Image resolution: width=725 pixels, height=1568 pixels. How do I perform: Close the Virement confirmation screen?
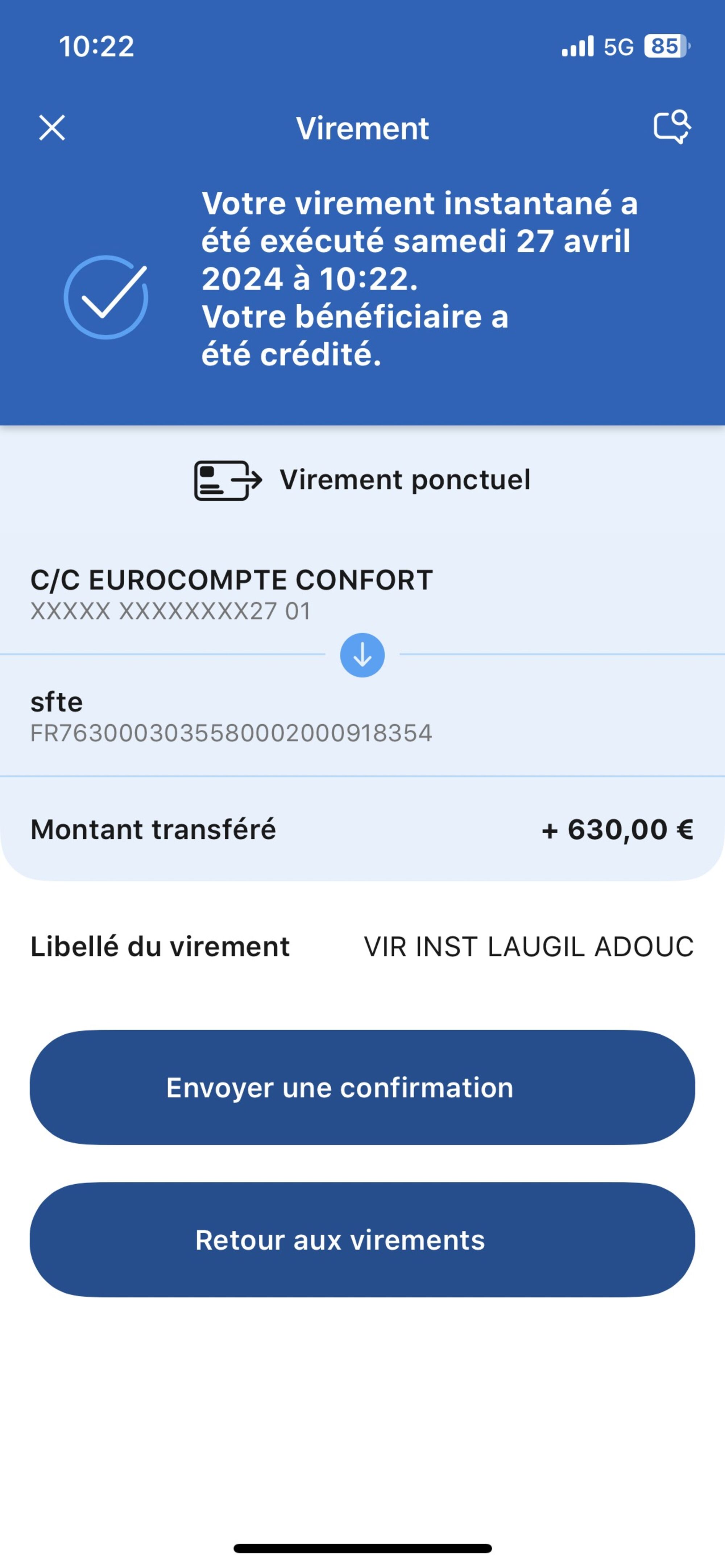pos(52,128)
